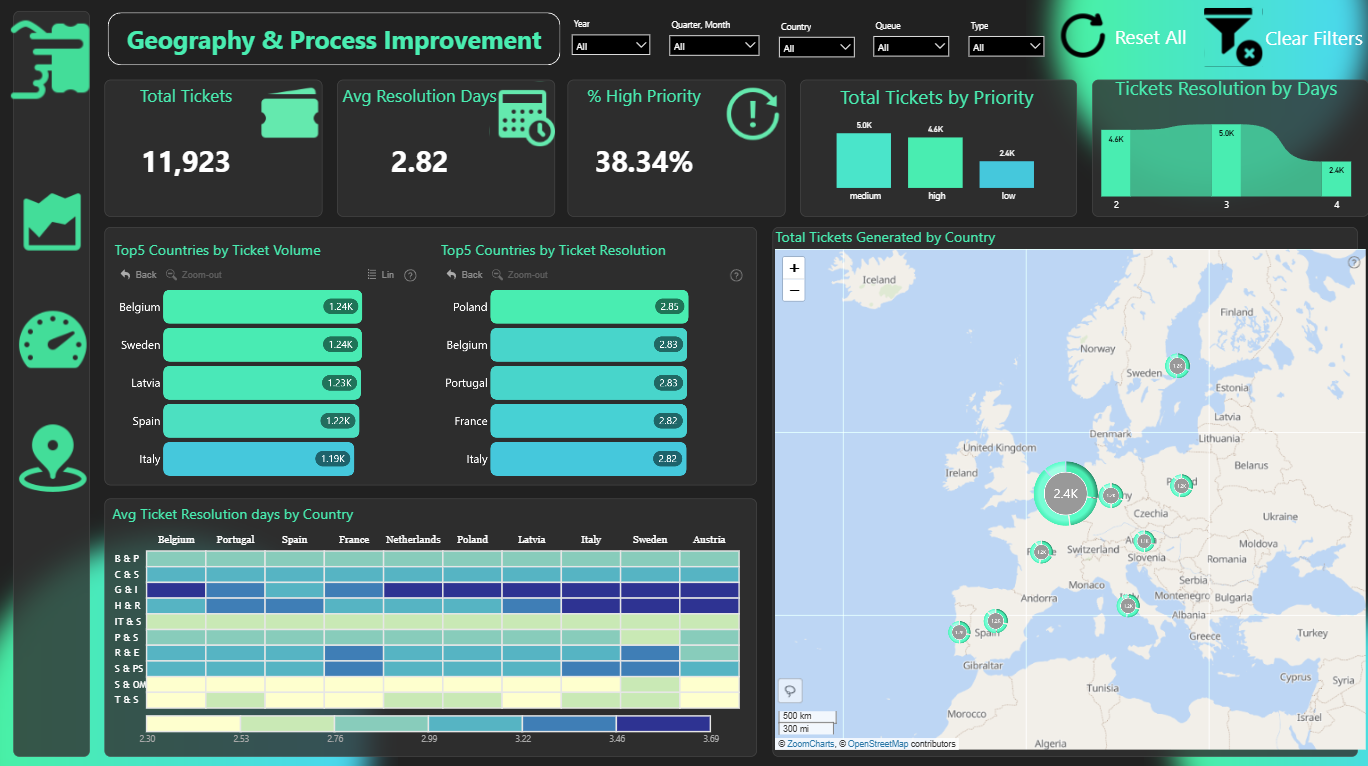The image size is (1368, 766).
Task: Click the Netherlands column header in the heatmap
Action: coord(413,540)
